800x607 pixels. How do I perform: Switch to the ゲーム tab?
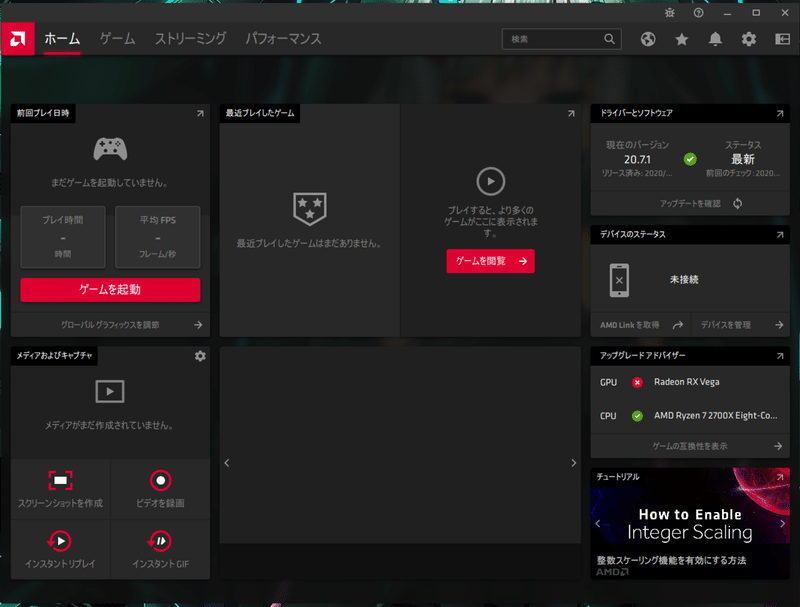tap(115, 39)
